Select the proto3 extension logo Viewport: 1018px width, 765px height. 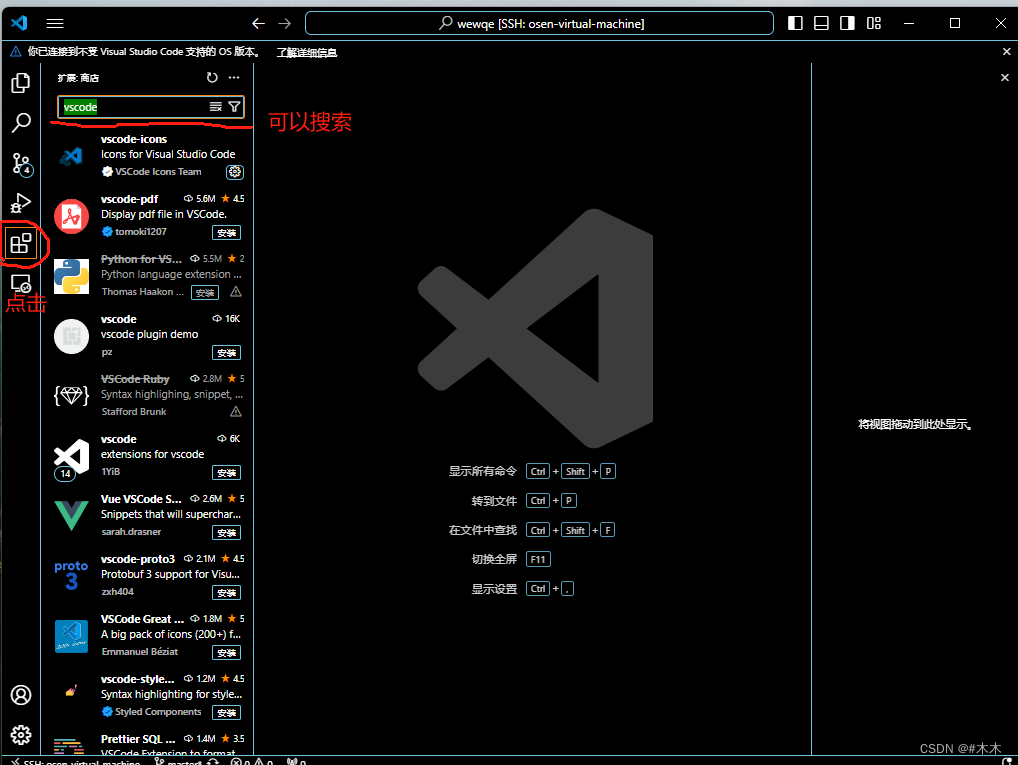71,575
